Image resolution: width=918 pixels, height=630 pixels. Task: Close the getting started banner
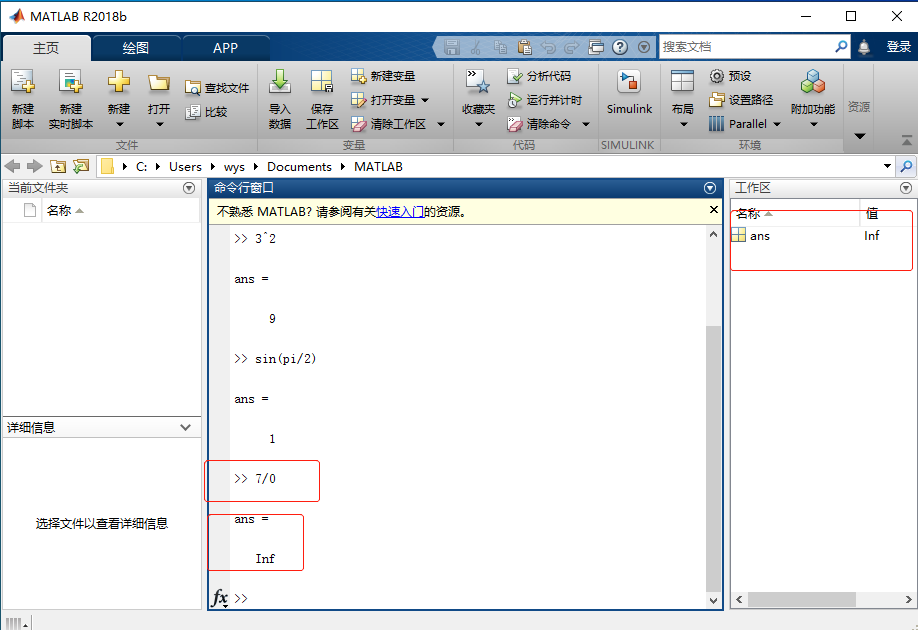coord(714,210)
